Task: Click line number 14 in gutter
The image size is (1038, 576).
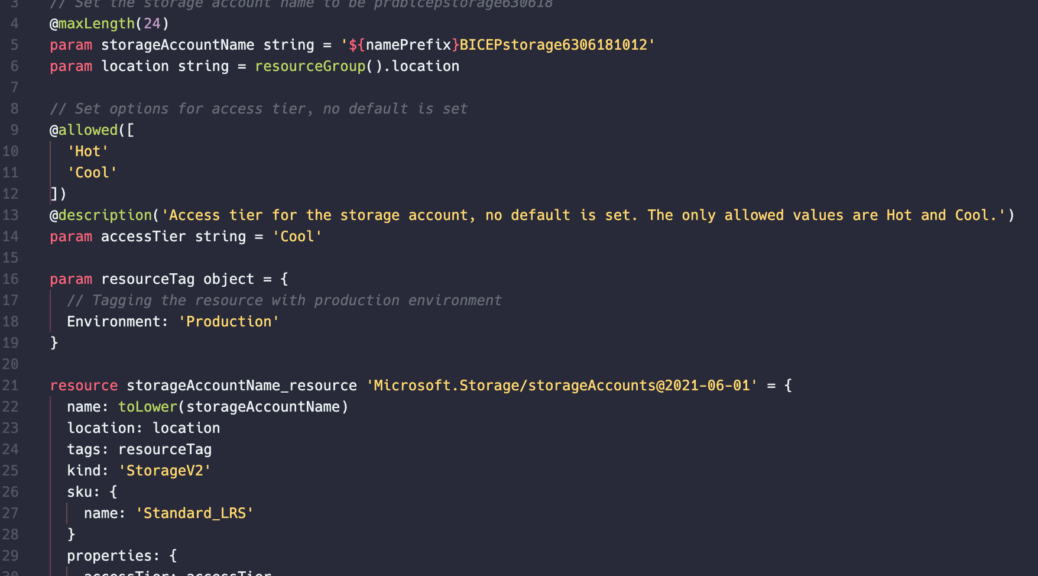Action: [10, 236]
